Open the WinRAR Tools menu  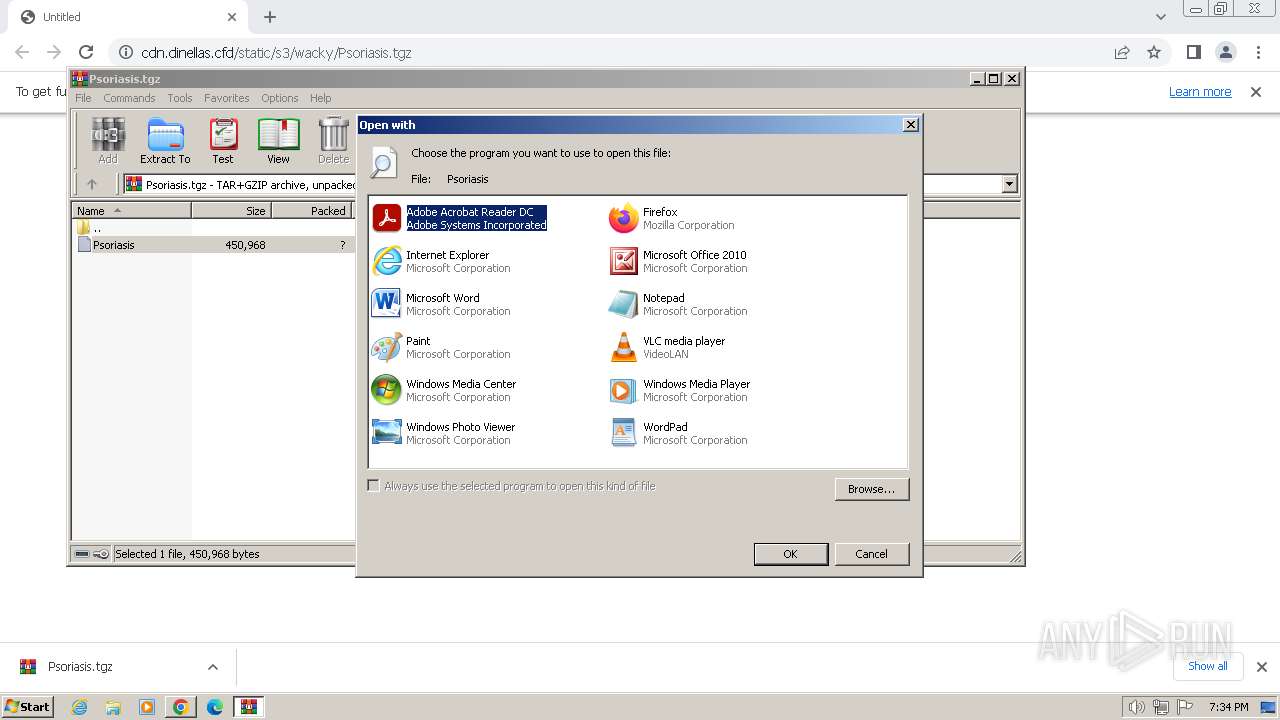180,98
